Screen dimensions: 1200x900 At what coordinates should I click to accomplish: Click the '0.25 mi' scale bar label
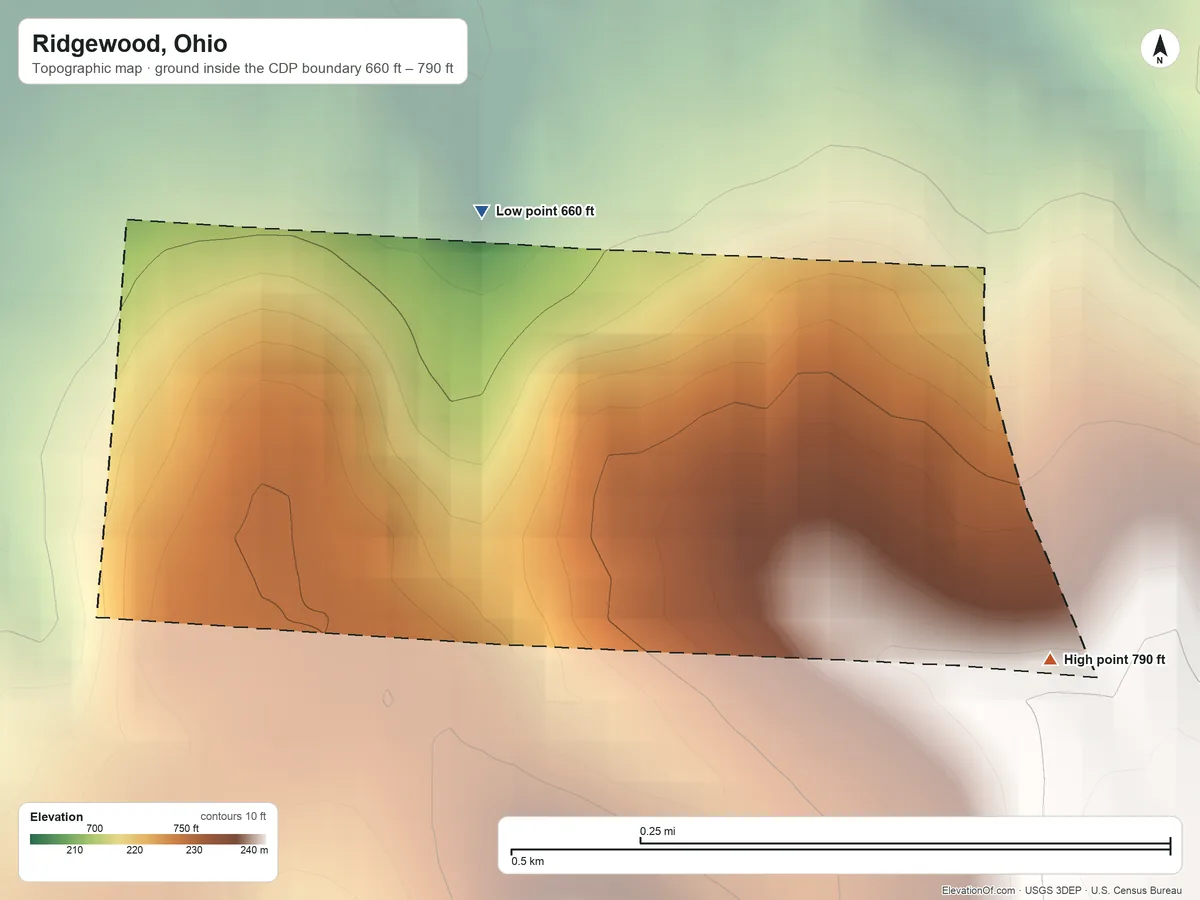(658, 831)
